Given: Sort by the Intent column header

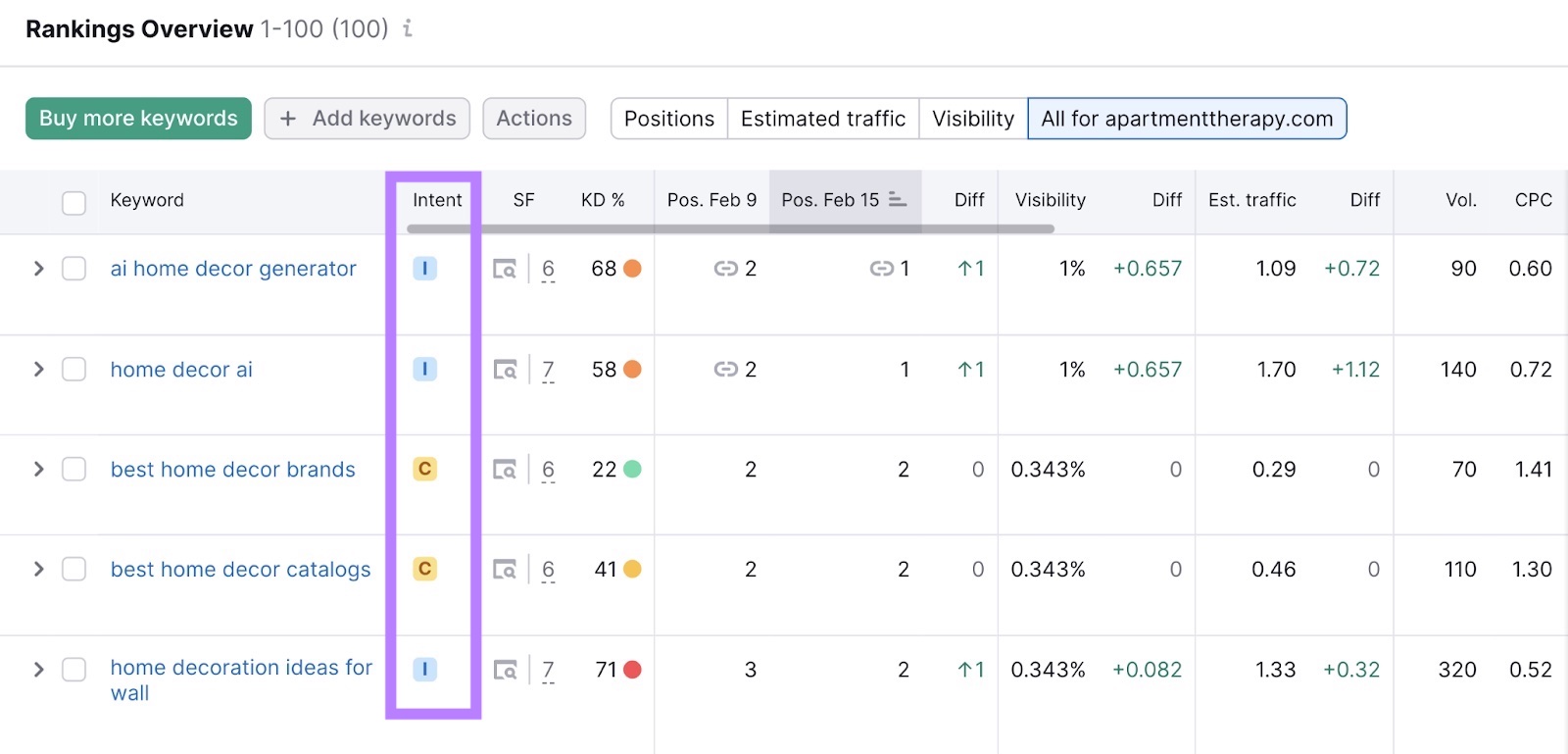Looking at the screenshot, I should pyautogui.click(x=437, y=200).
